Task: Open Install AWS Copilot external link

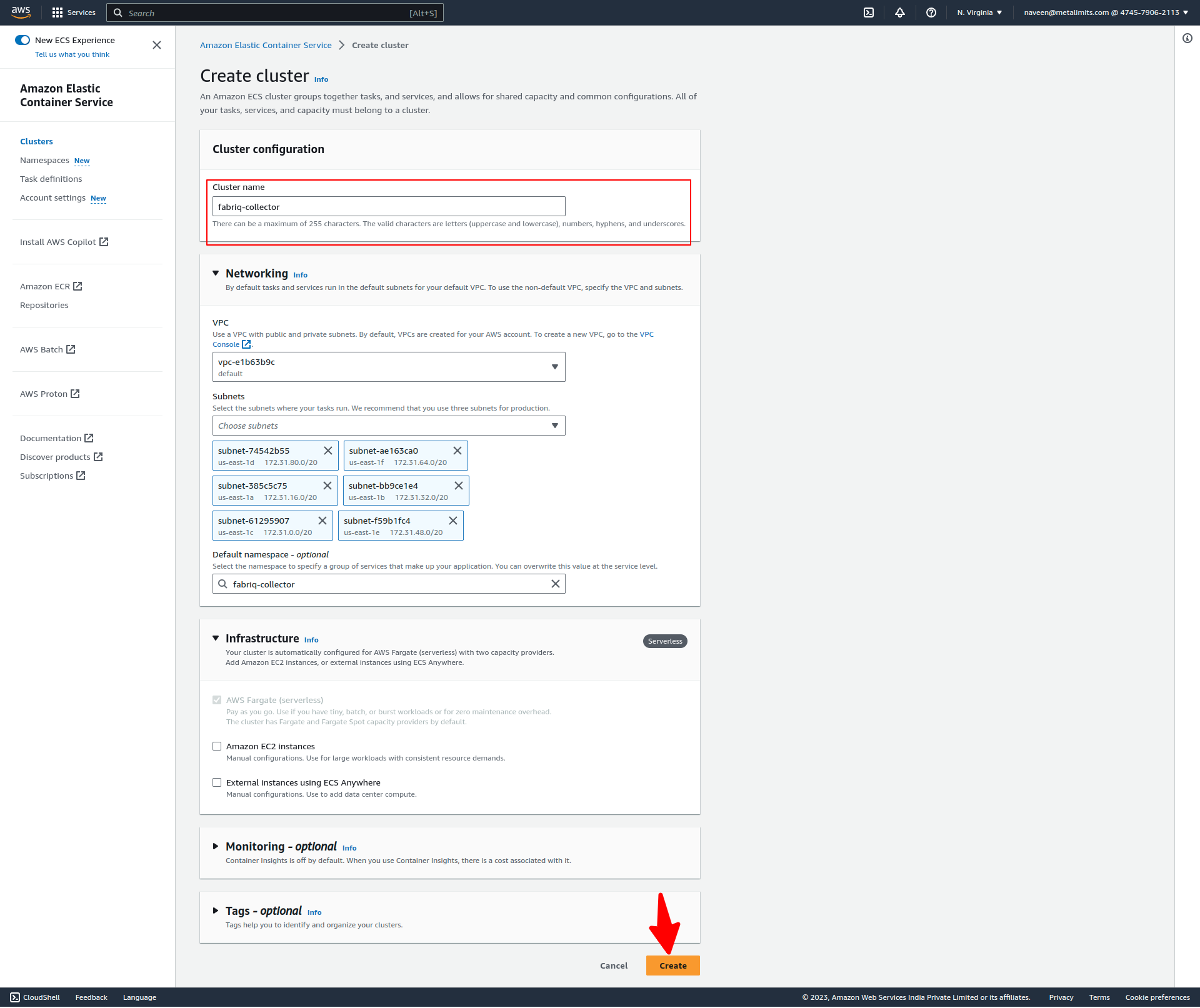Action: 64,242
